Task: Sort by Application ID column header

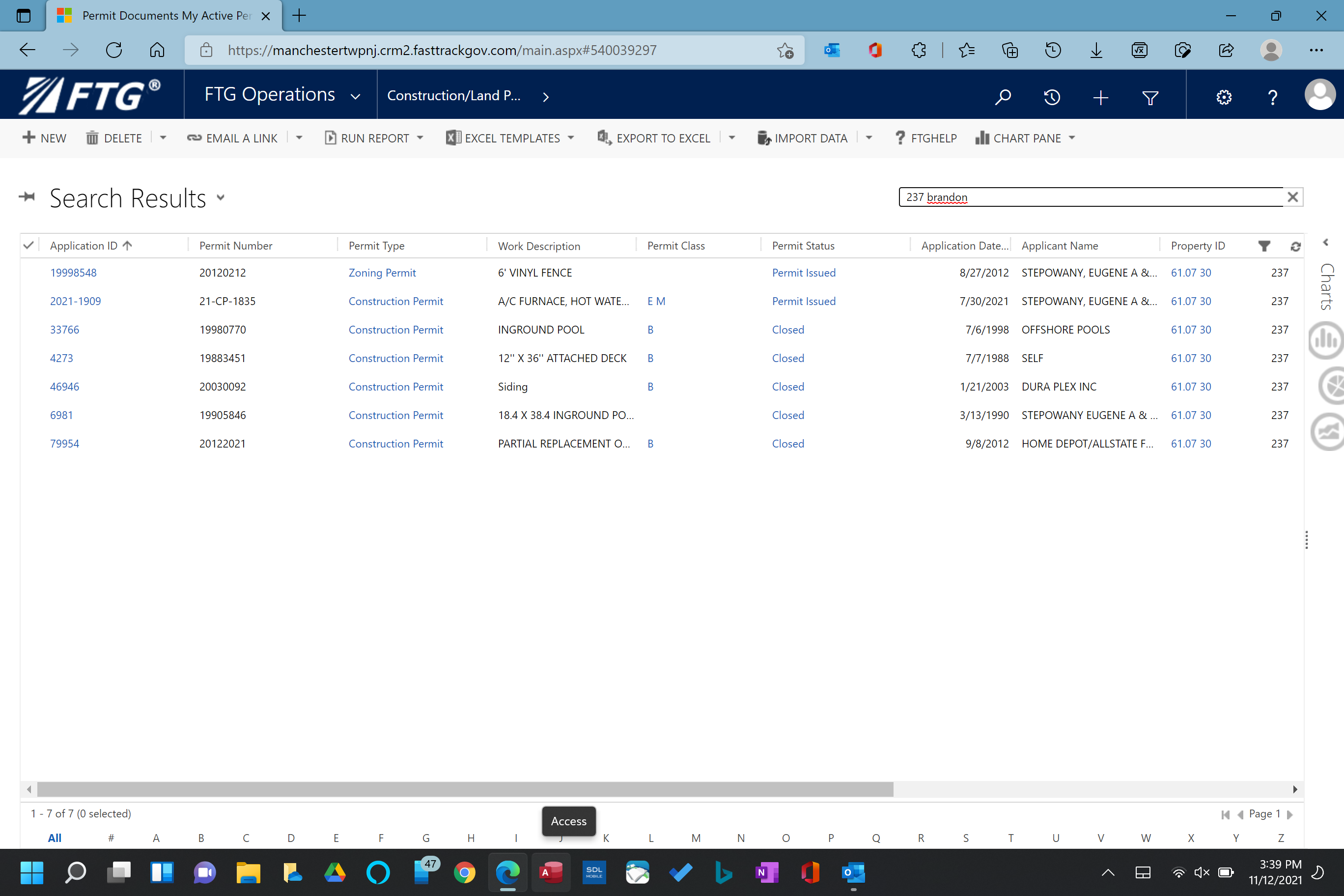Action: [91, 246]
